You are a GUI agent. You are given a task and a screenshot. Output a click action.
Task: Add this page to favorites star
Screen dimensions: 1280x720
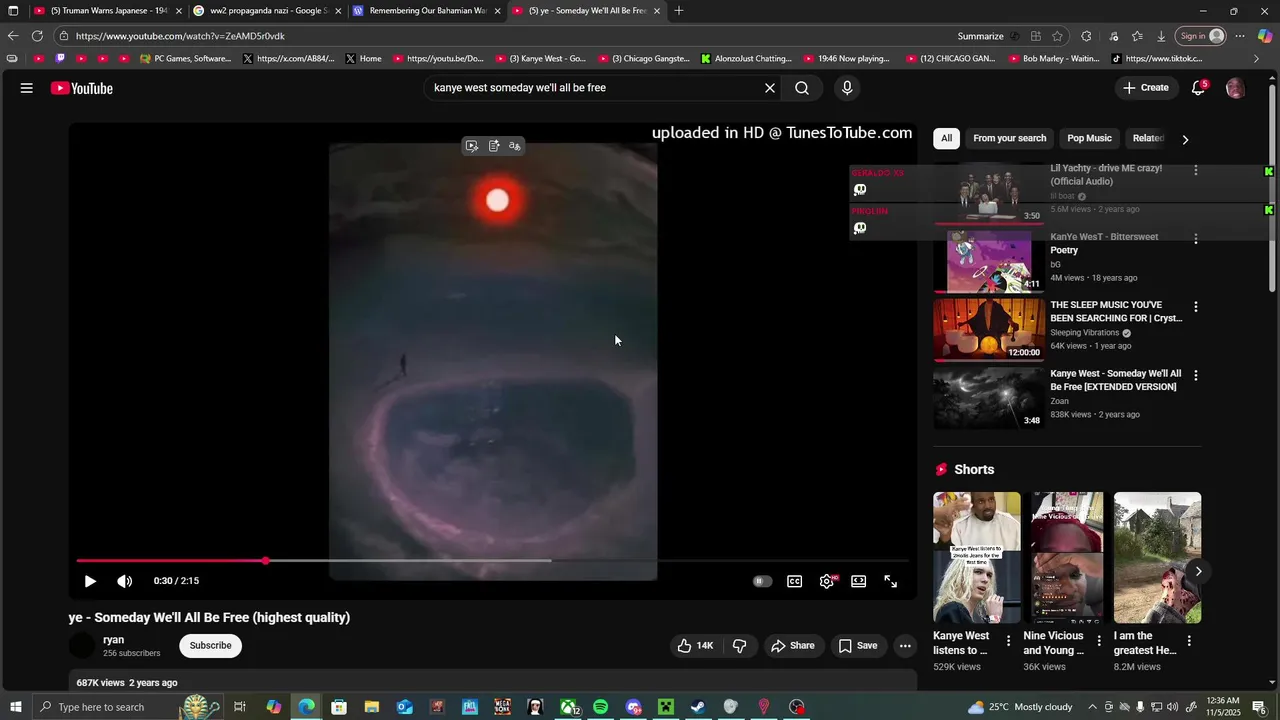click(1057, 36)
